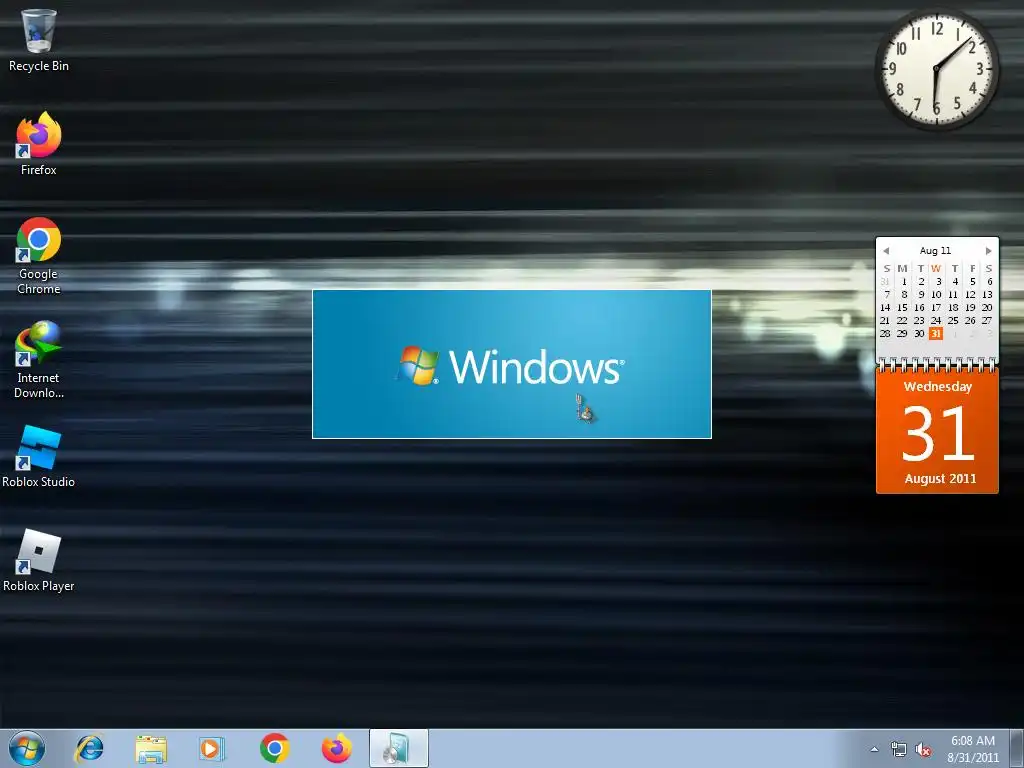Image resolution: width=1024 pixels, height=768 pixels.
Task: Open the Windows Start menu orb
Action: click(27, 748)
